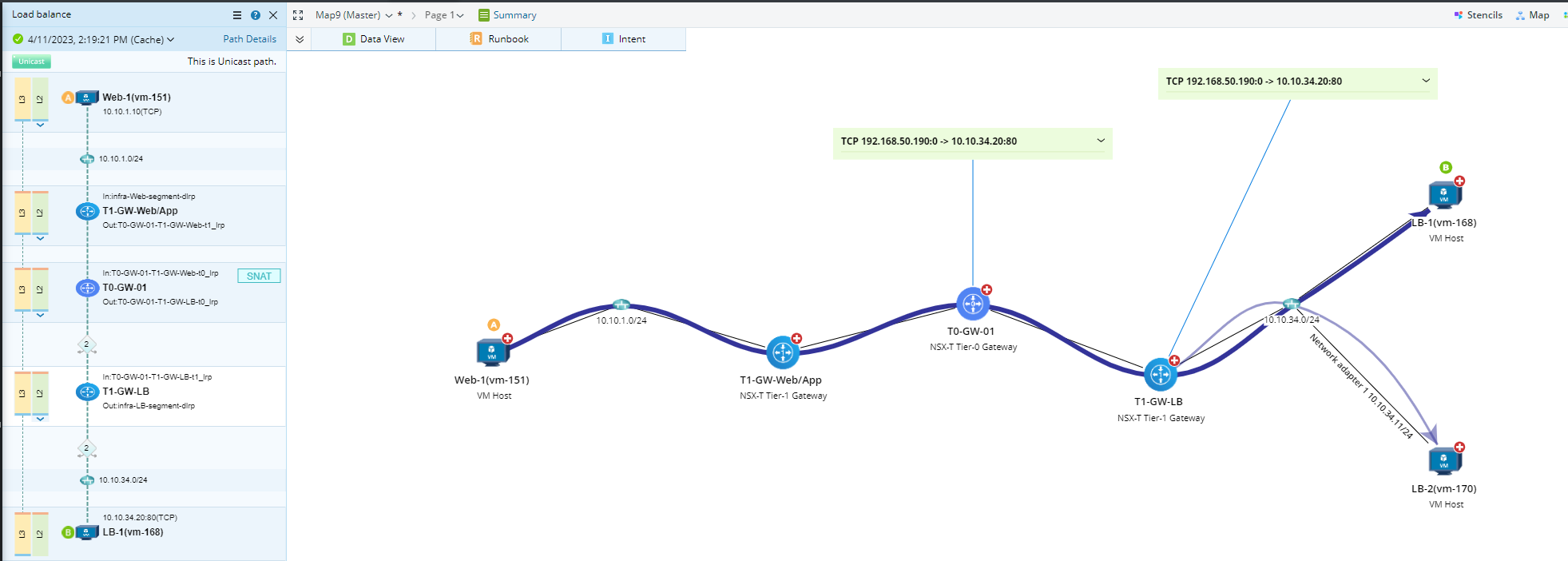Viewport: 1568px width, 561px height.
Task: Select the L3 bar for Web-1 hop
Action: [x=22, y=99]
